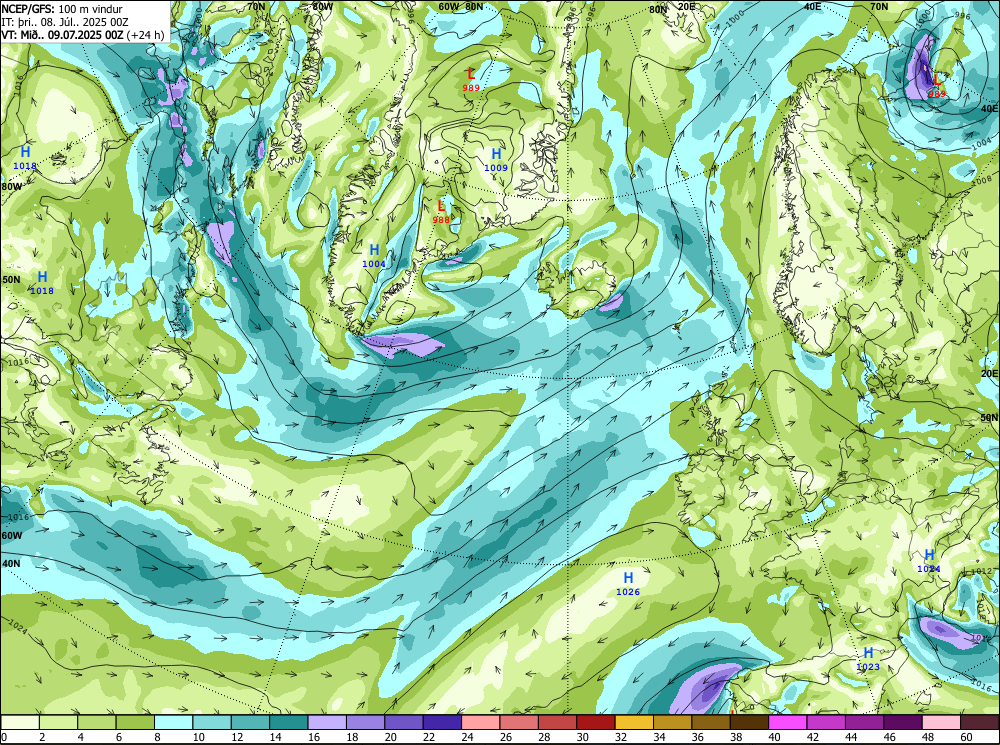Image resolution: width=1000 pixels, height=745 pixels.
Task: Click the H 1026 high-pressure marker
Action: [x=628, y=584]
